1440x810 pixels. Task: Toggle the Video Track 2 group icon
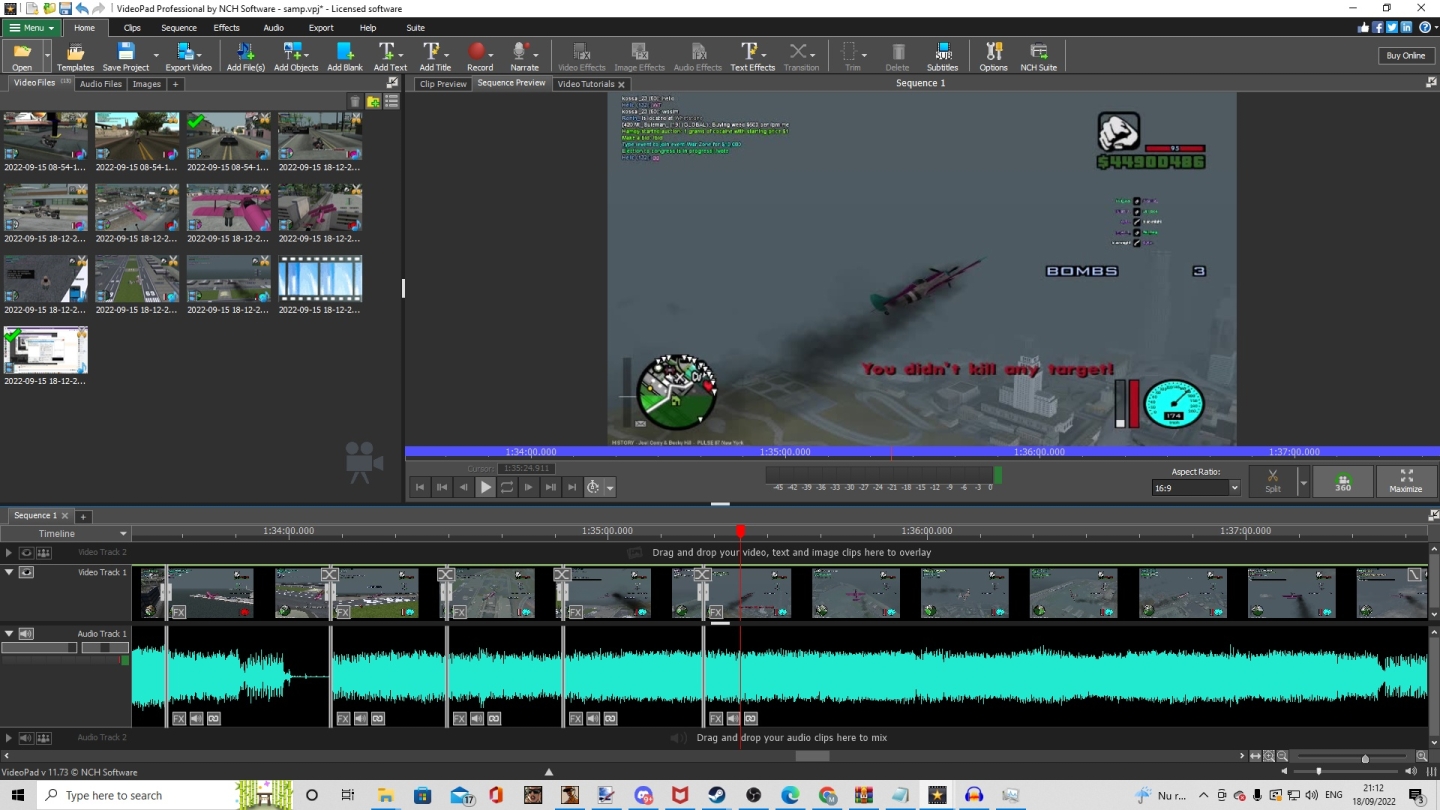pyautogui.click(x=43, y=552)
